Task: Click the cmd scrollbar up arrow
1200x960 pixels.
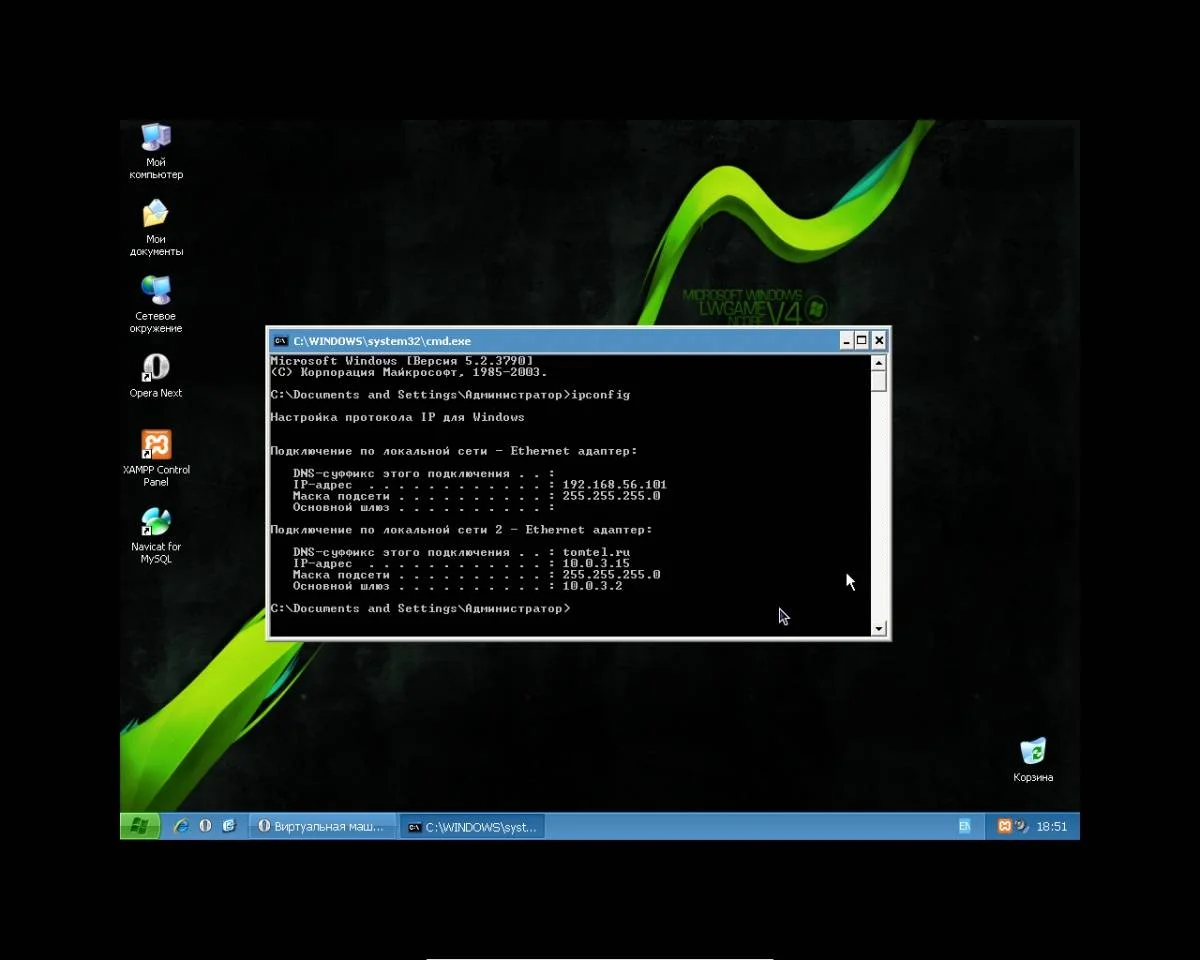Action: (x=879, y=362)
